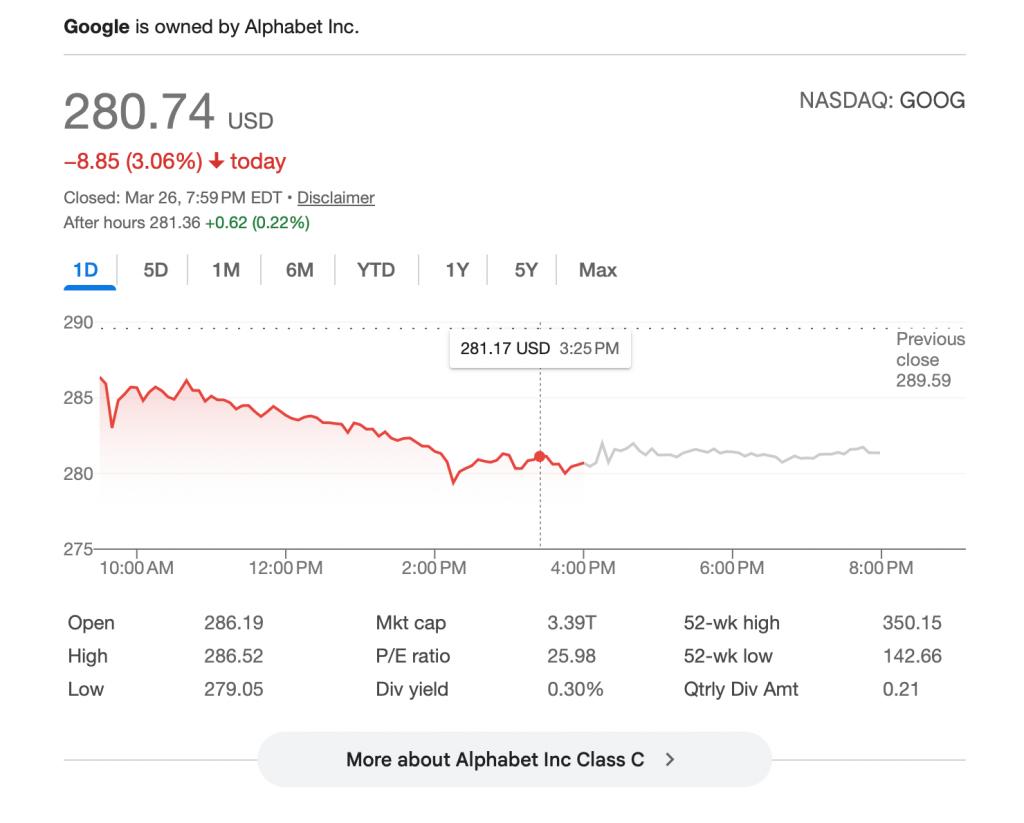Switch to the 5D chart tab
This screenshot has height=823, width=1024.
(155, 270)
